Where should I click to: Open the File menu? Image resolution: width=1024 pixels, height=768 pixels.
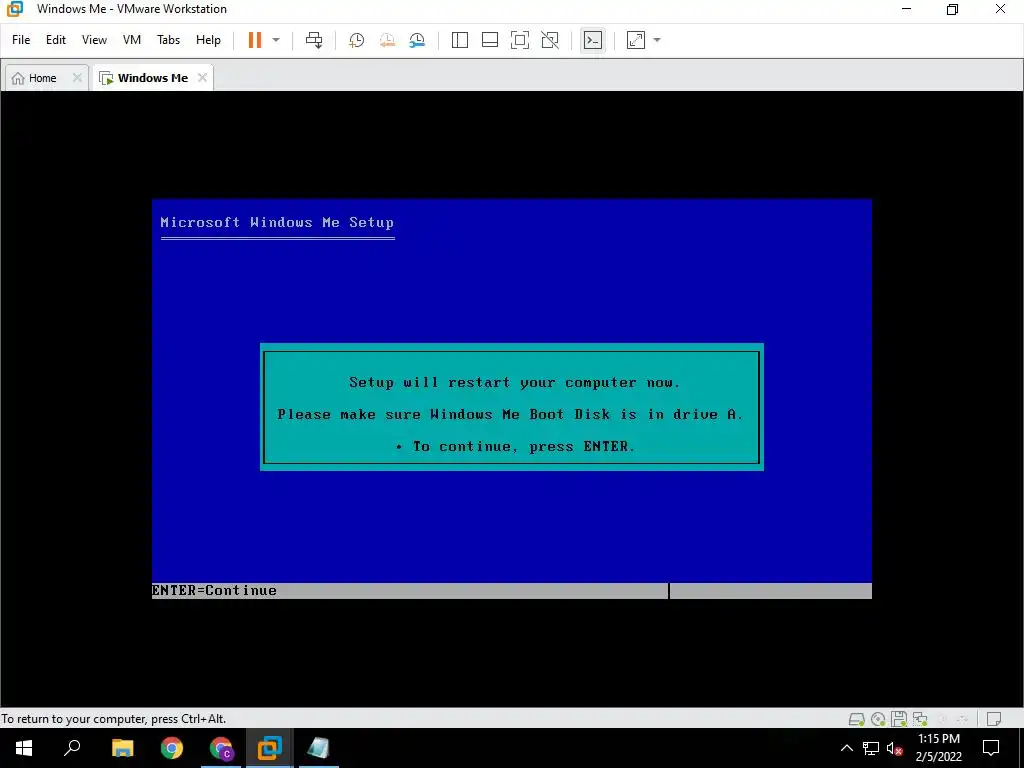point(21,40)
